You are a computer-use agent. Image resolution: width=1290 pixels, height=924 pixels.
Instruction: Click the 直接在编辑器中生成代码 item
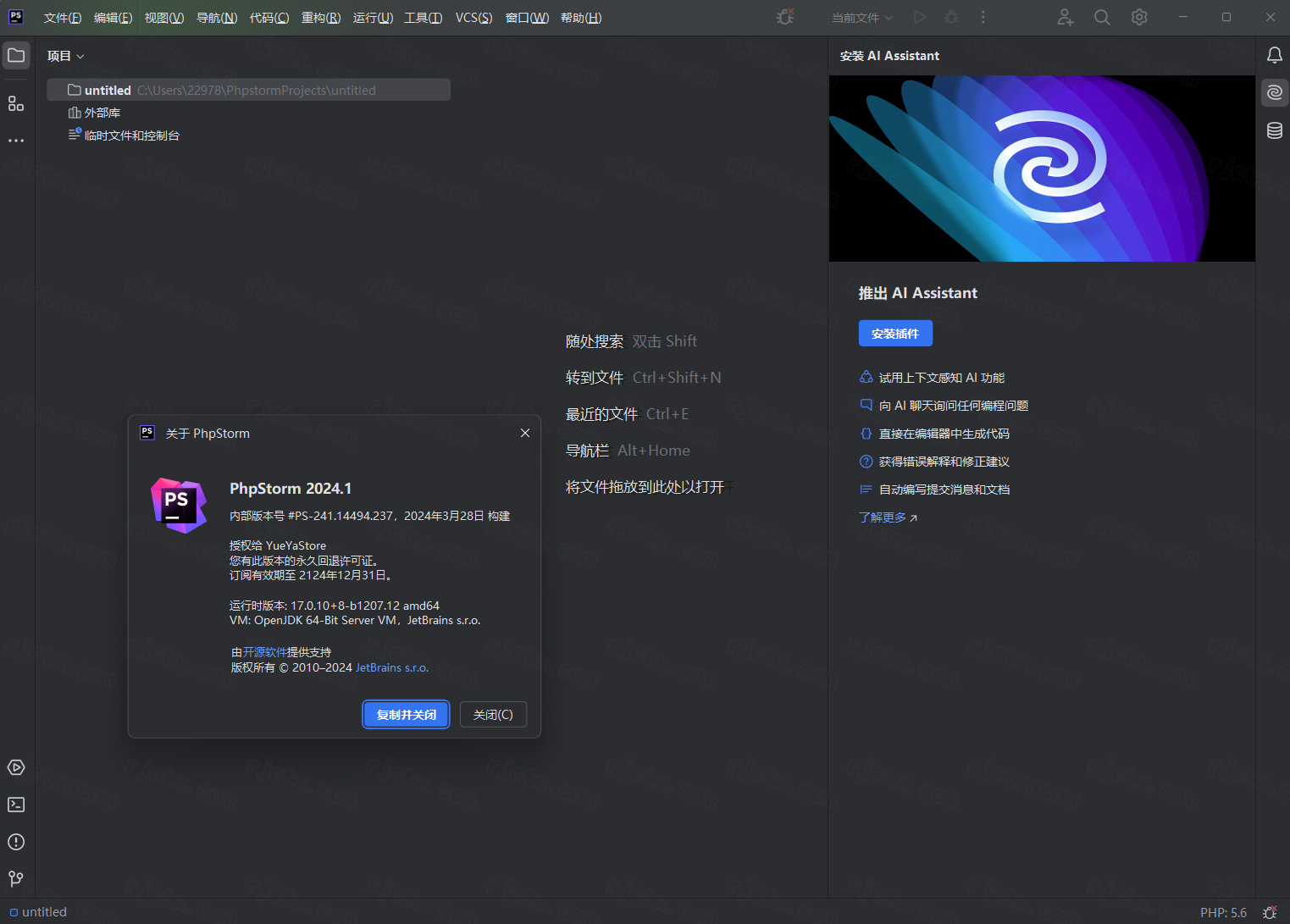click(935, 434)
